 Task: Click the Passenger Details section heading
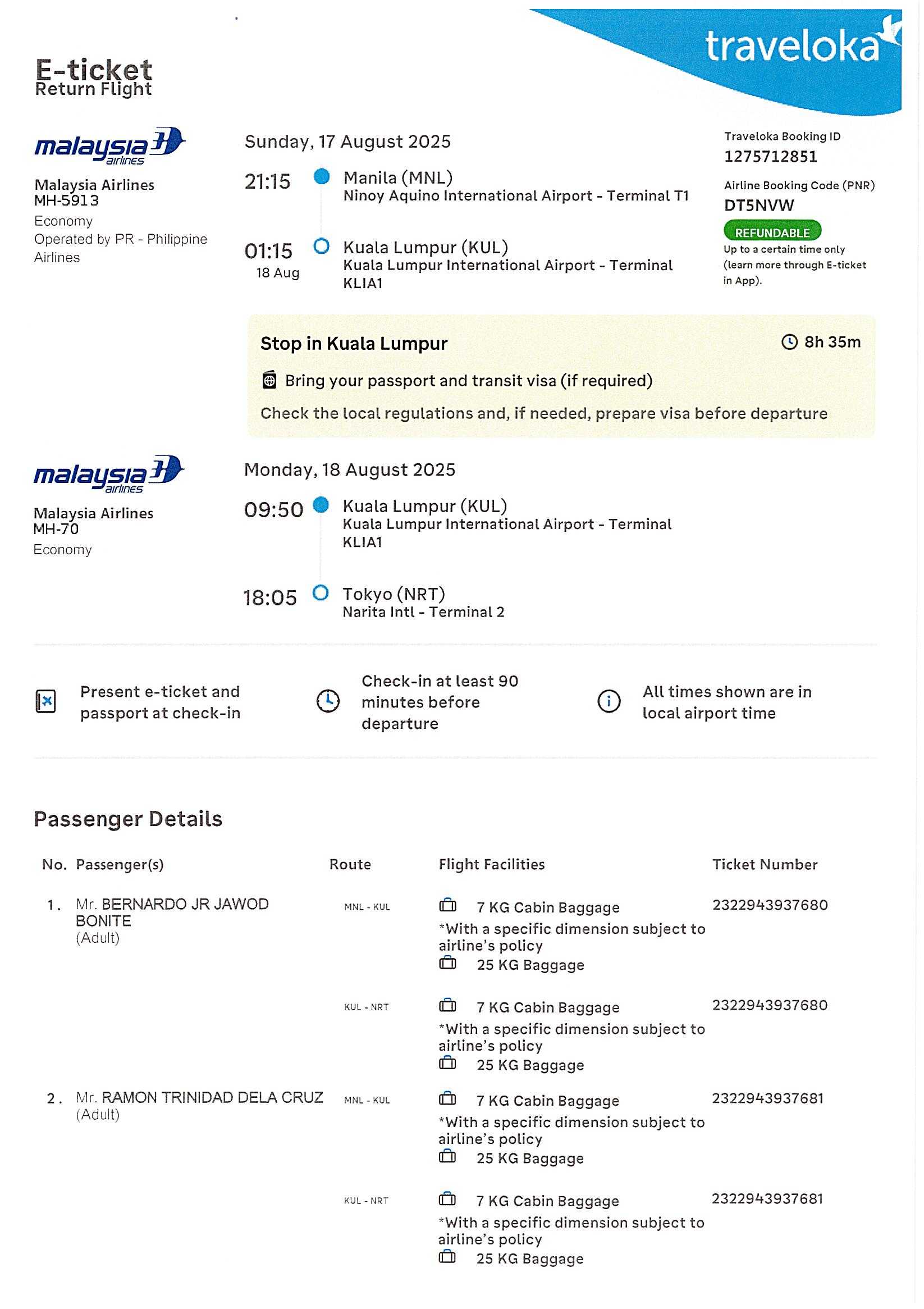[127, 819]
